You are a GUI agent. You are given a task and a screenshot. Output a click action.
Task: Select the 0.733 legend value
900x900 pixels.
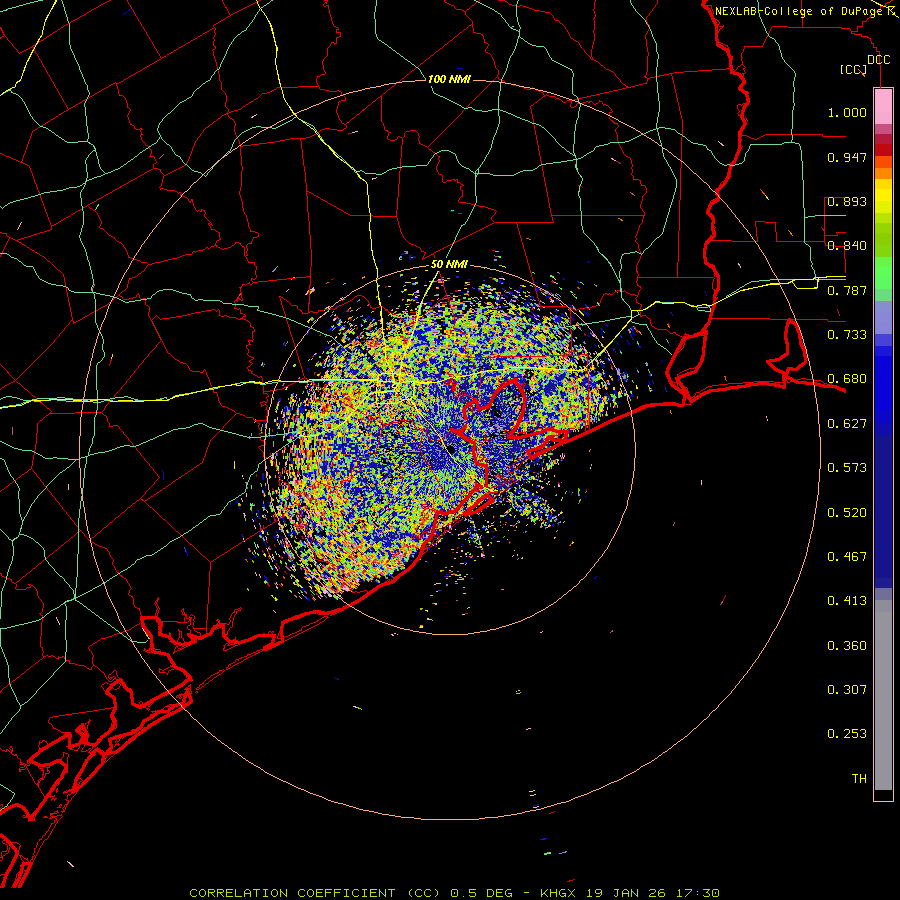pos(847,335)
